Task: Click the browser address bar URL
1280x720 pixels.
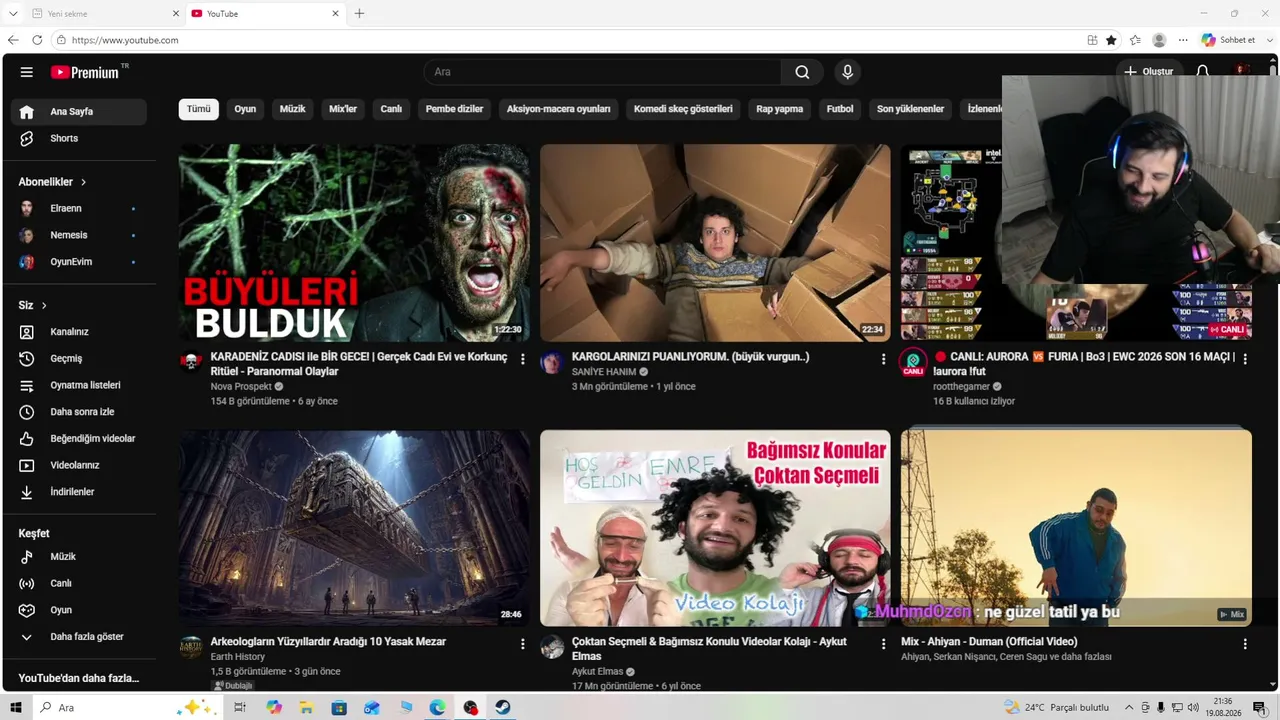Action: (125, 40)
